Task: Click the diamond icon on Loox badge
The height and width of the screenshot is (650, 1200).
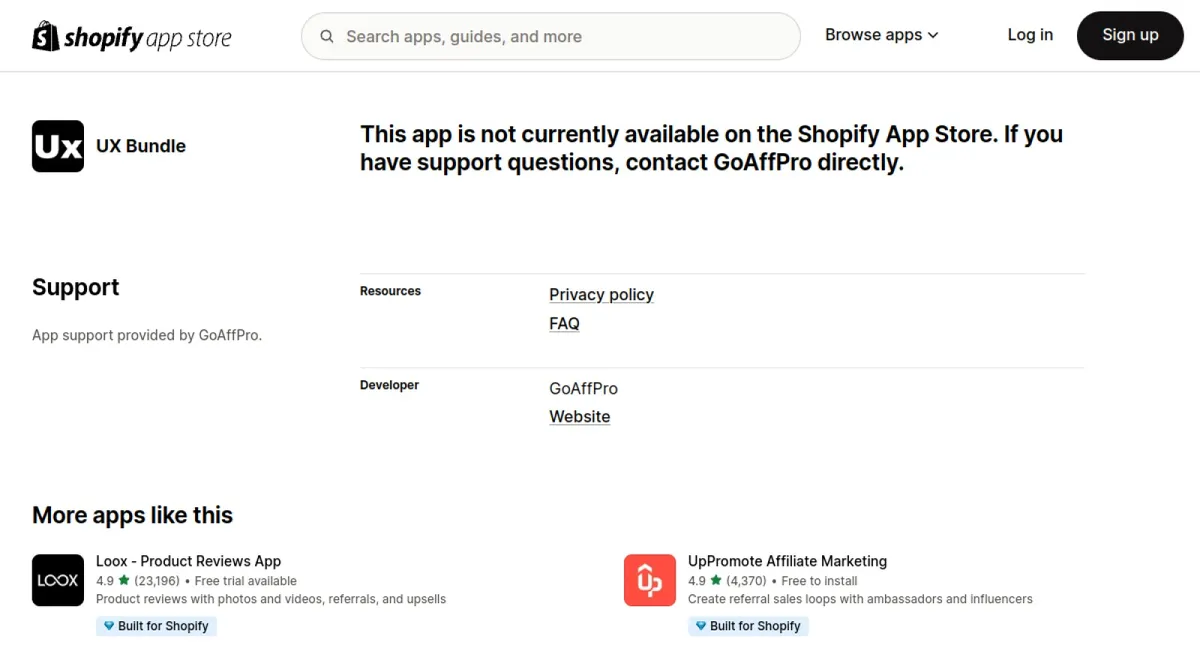Action: pos(109,626)
